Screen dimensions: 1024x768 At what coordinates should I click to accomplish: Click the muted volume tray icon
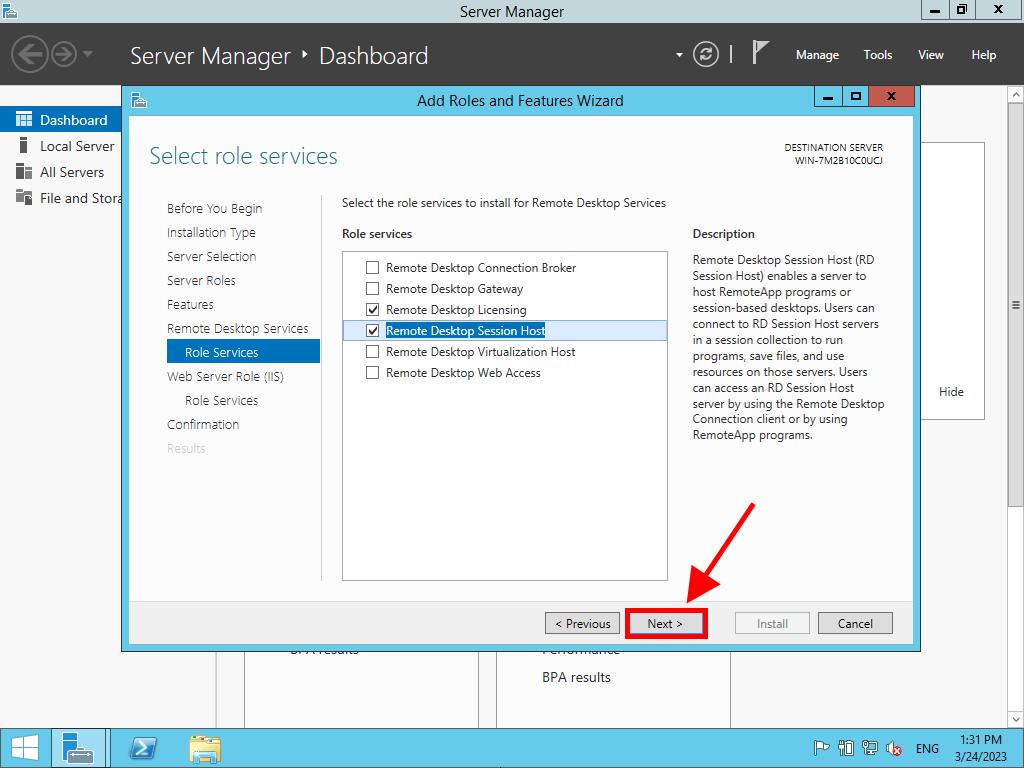[x=893, y=748]
